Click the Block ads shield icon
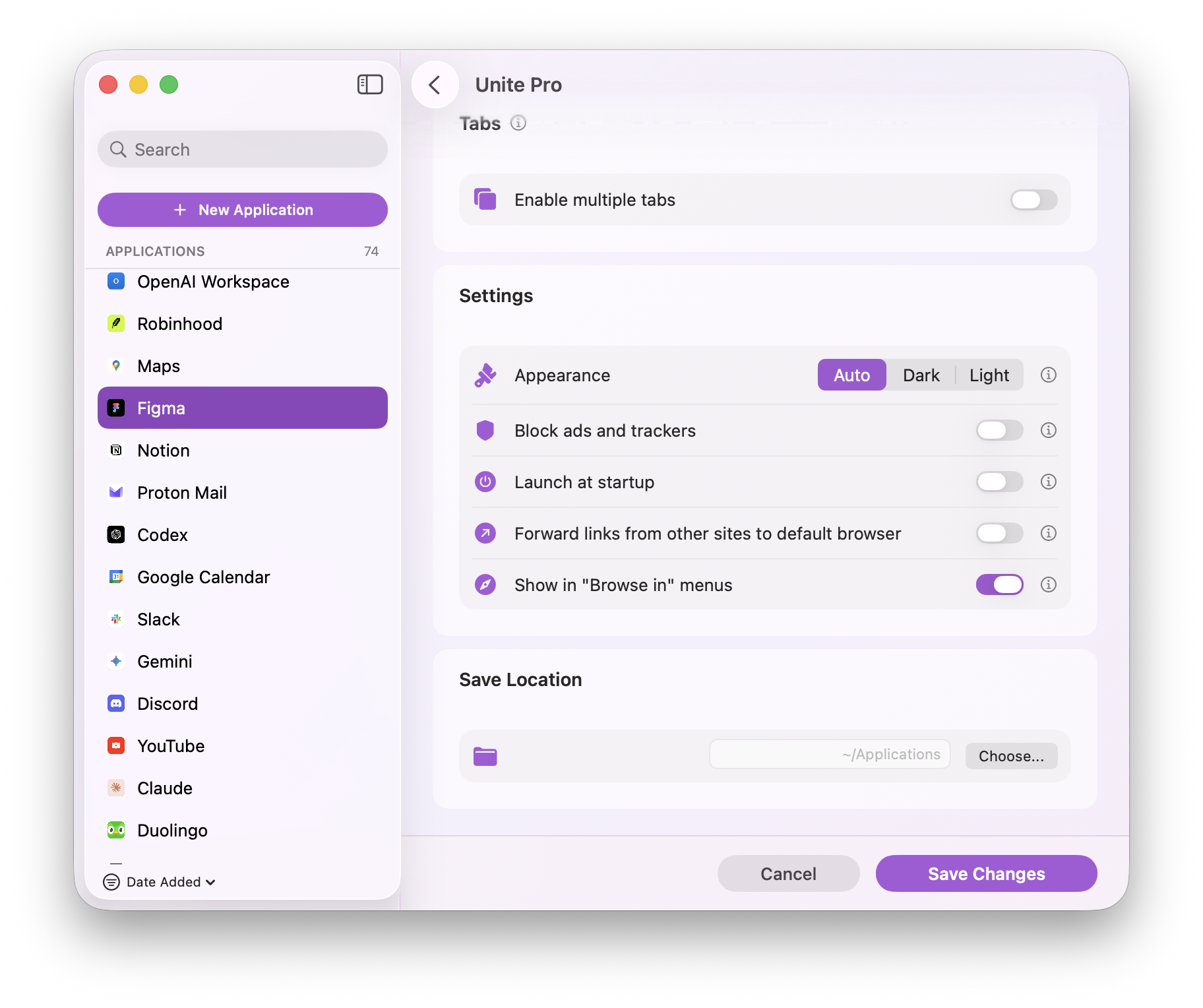Viewport: 1203px width, 1008px height. click(x=485, y=431)
